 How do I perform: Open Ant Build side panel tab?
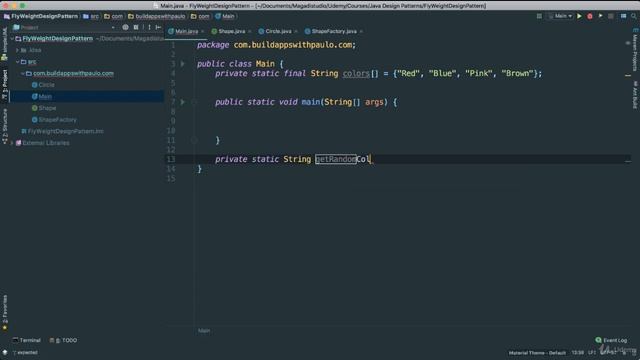point(635,95)
